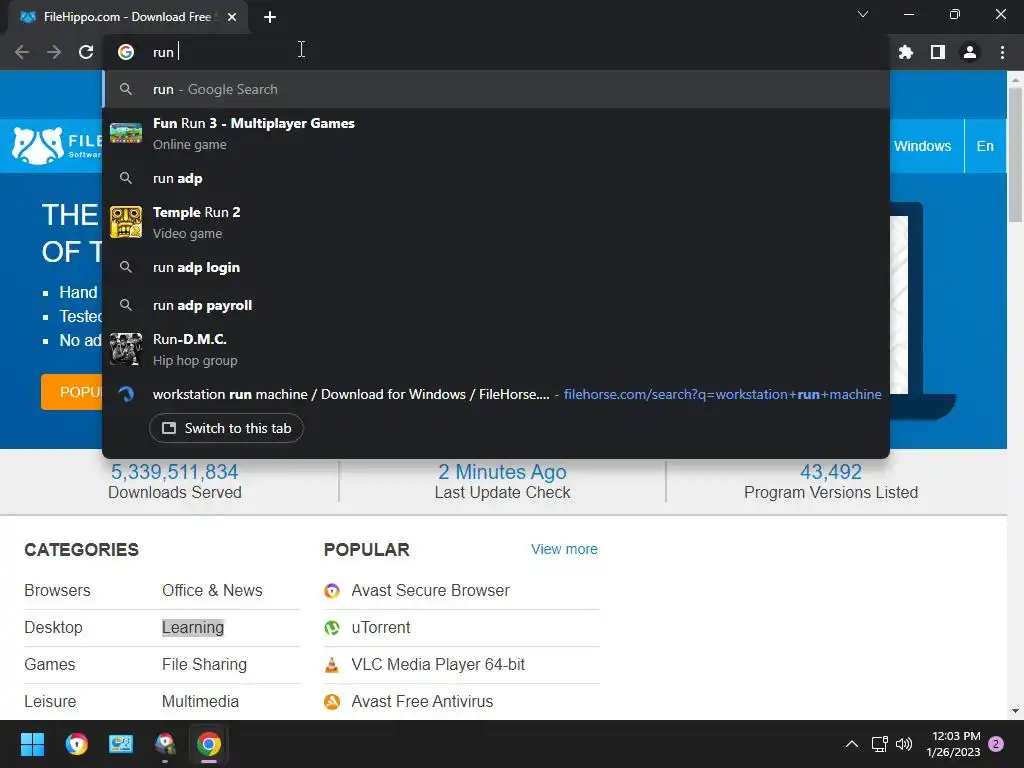Open the Windows platform selector

point(922,146)
